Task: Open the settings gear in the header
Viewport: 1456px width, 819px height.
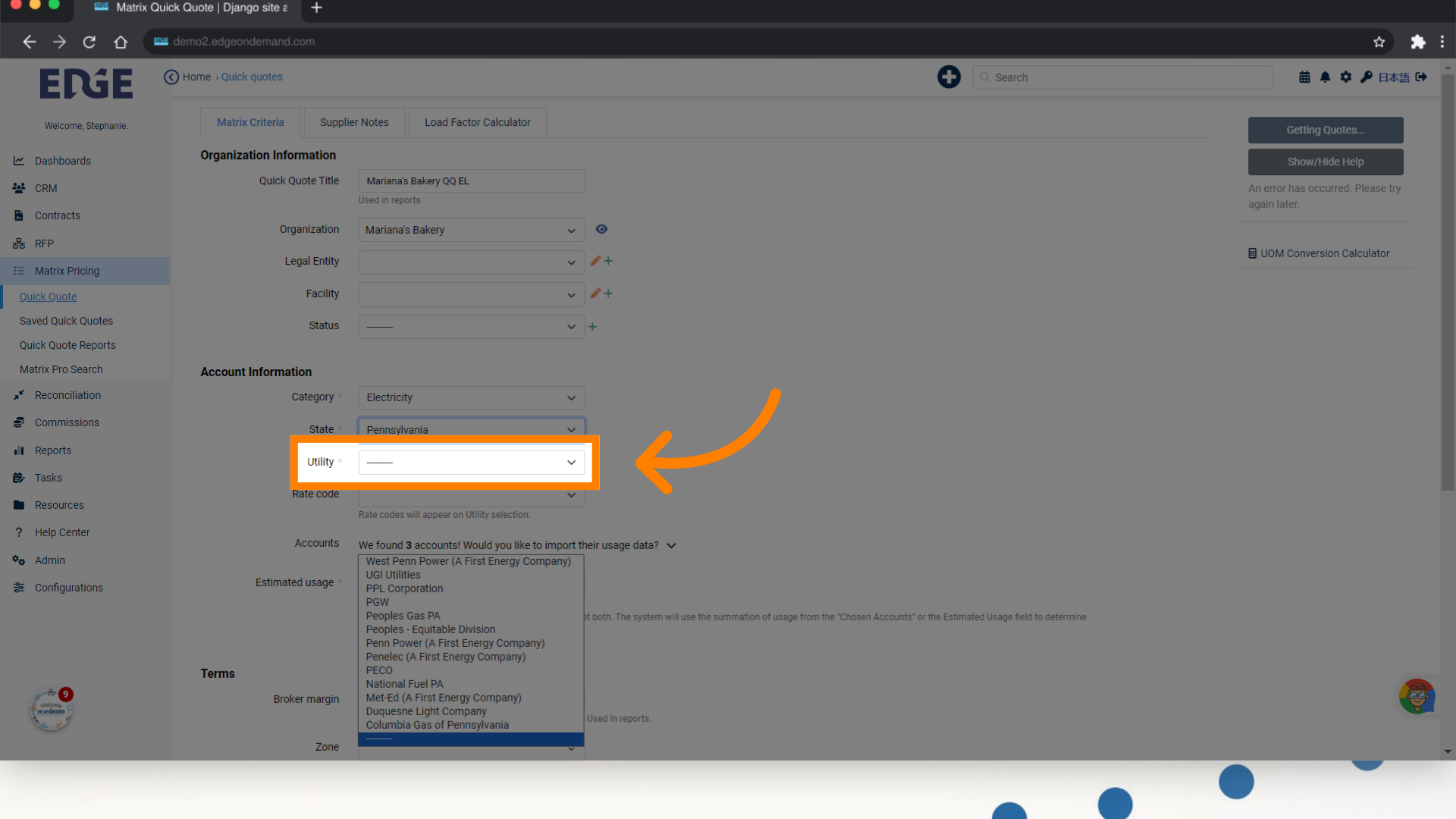Action: click(1345, 77)
